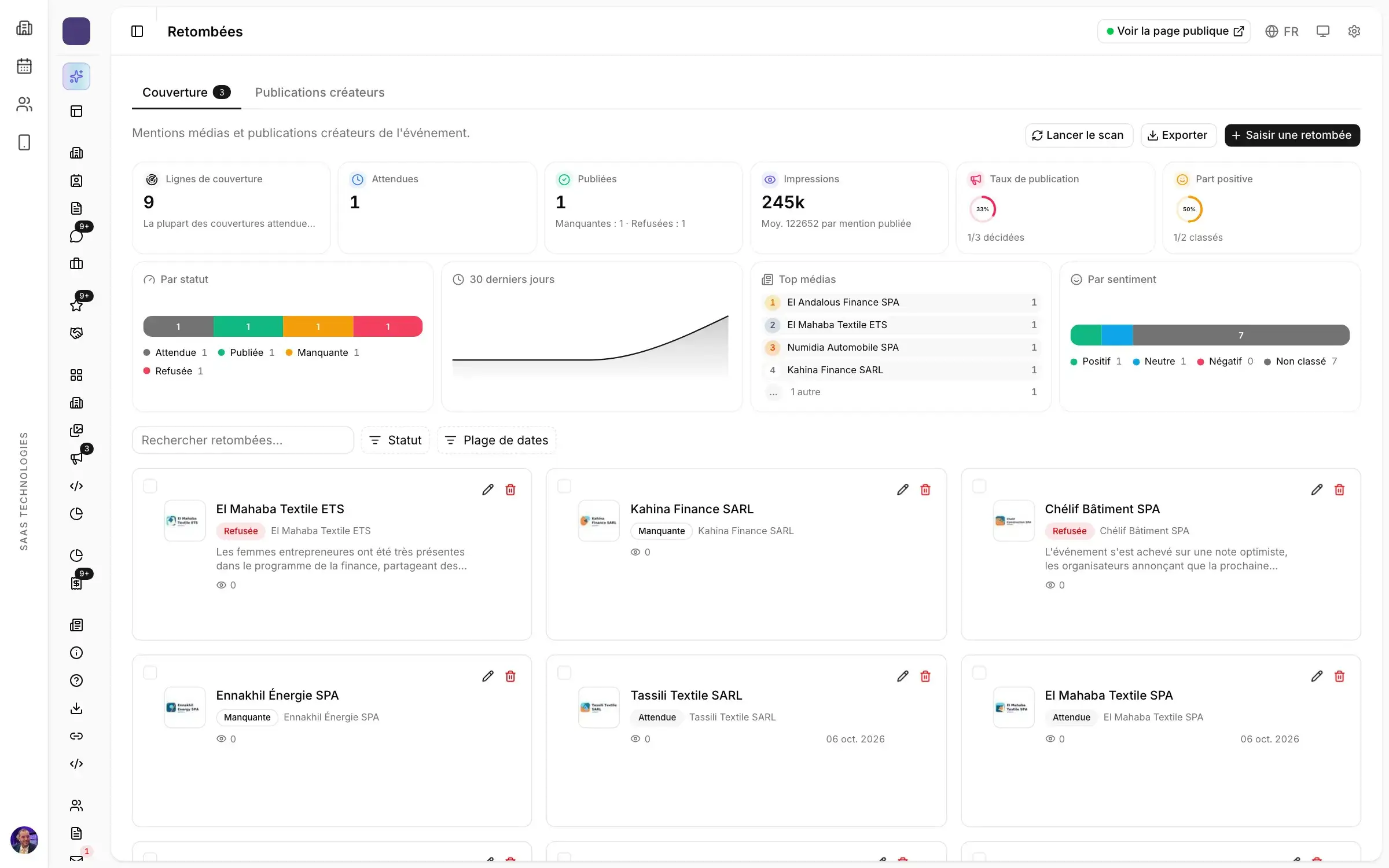This screenshot has height=868, width=1389.
Task: Edit the Kahina Finance SARL card
Action: pos(902,490)
